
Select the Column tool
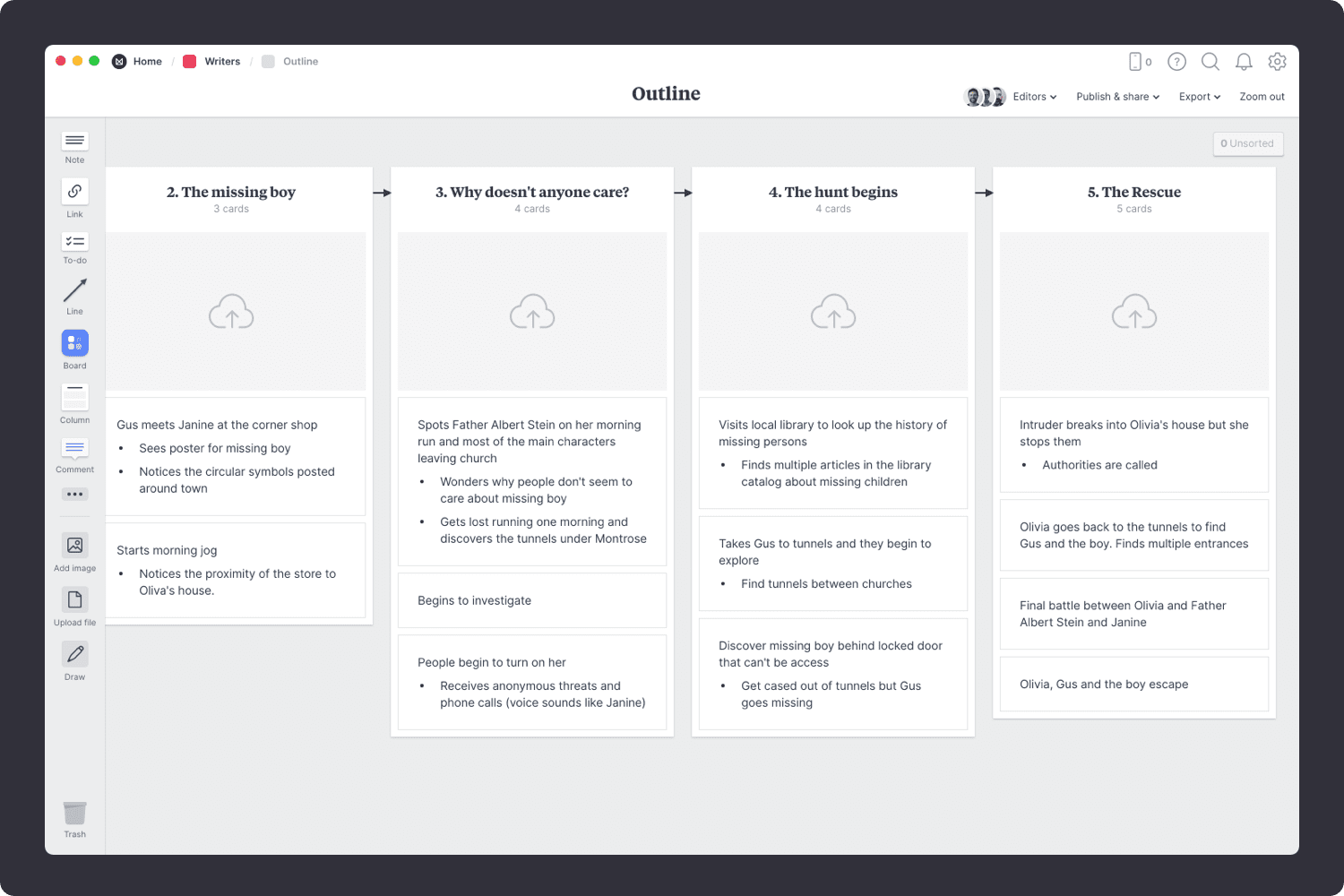click(75, 404)
